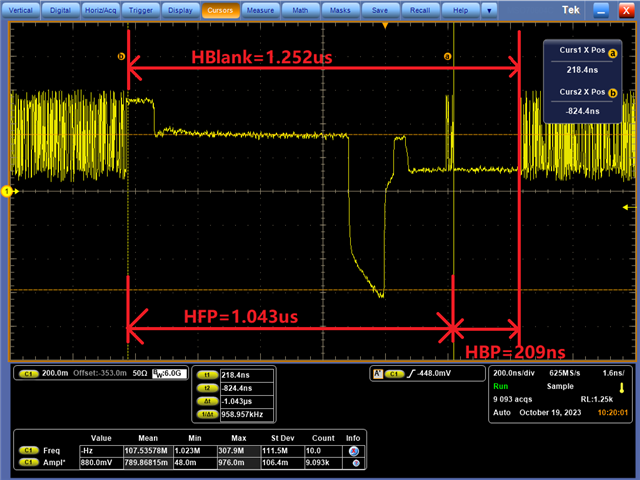Select Curs1 X Pos value 218.4ns
The image size is (640, 480).
point(582,70)
